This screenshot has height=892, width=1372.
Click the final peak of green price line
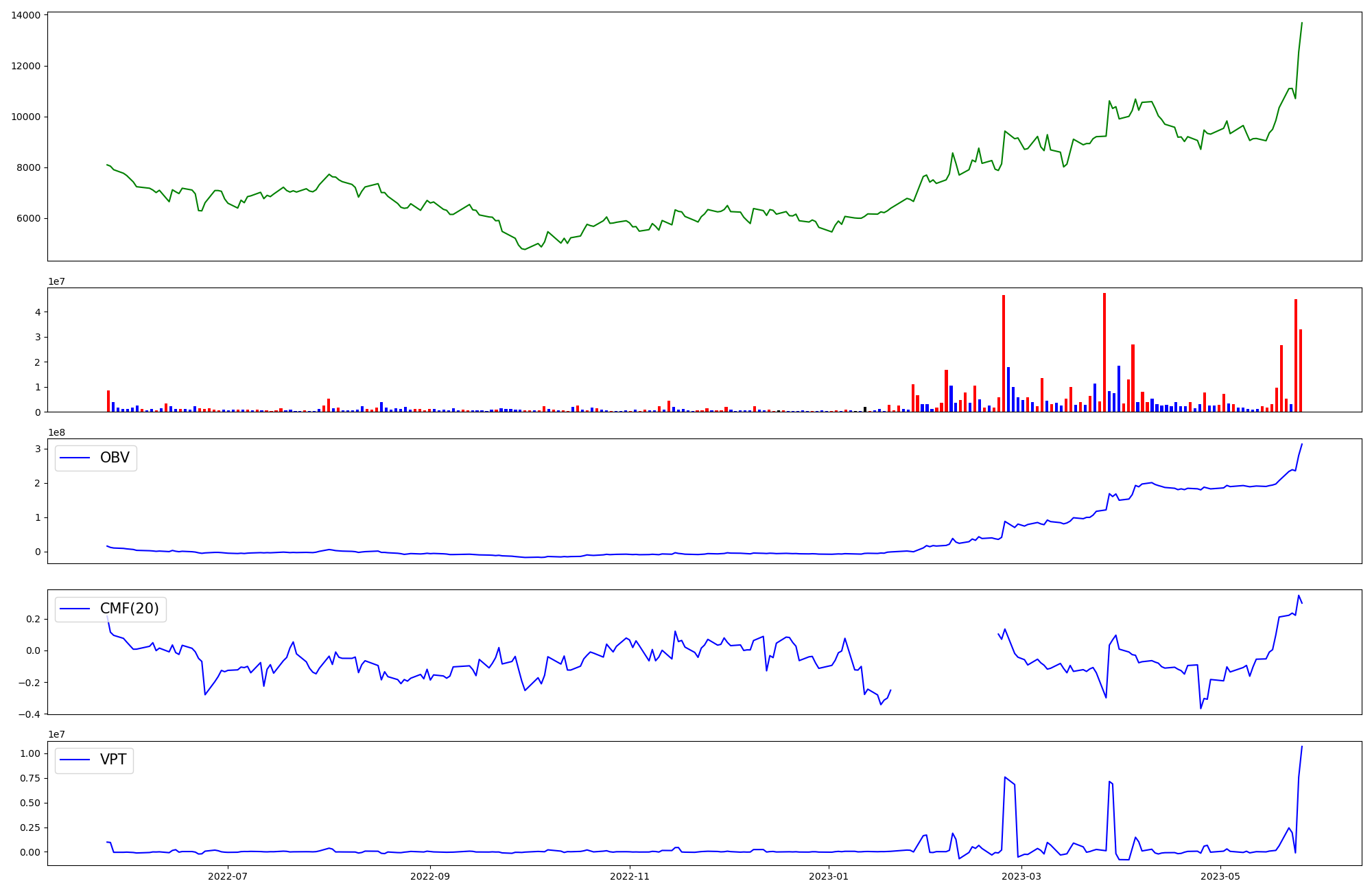tap(1301, 23)
